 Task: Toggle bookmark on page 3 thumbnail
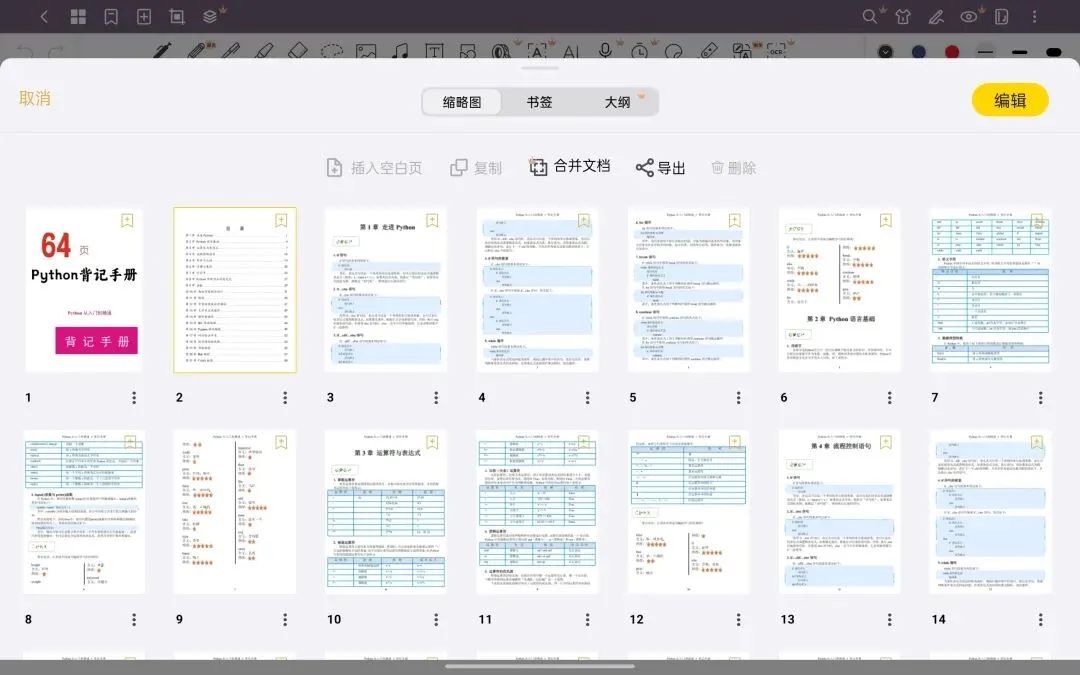pyautogui.click(x=432, y=220)
